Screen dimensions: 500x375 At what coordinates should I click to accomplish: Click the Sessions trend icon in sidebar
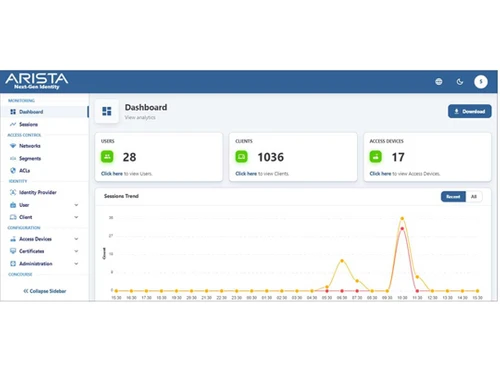coord(13,124)
